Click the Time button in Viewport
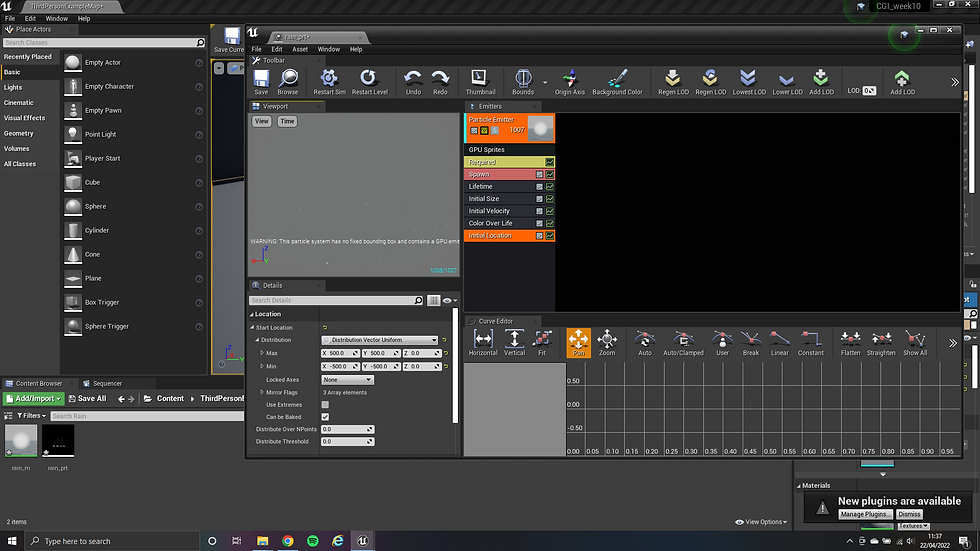This screenshot has width=980, height=551. pyautogui.click(x=287, y=121)
